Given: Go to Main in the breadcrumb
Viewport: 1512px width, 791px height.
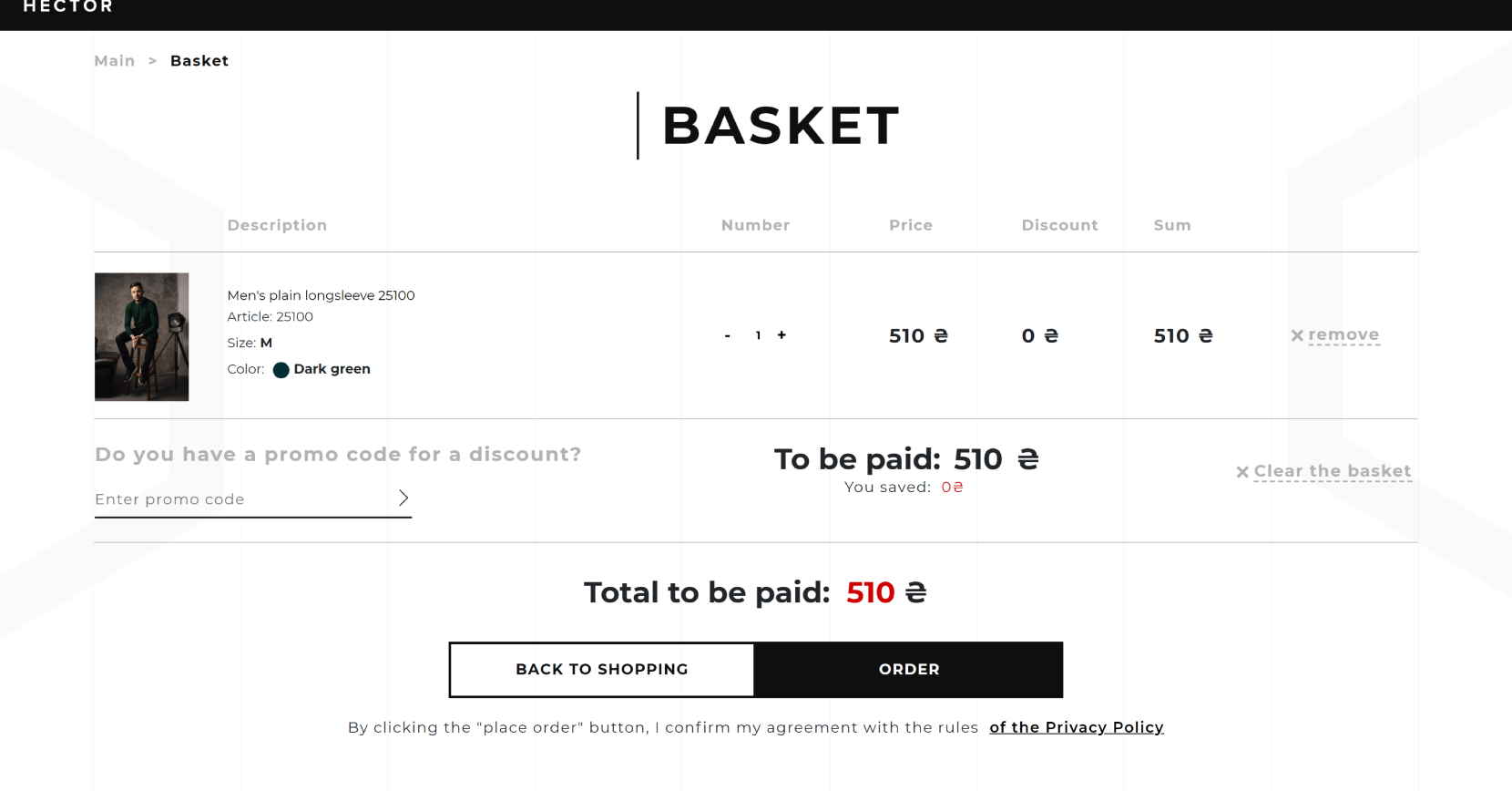Looking at the screenshot, I should 115,61.
